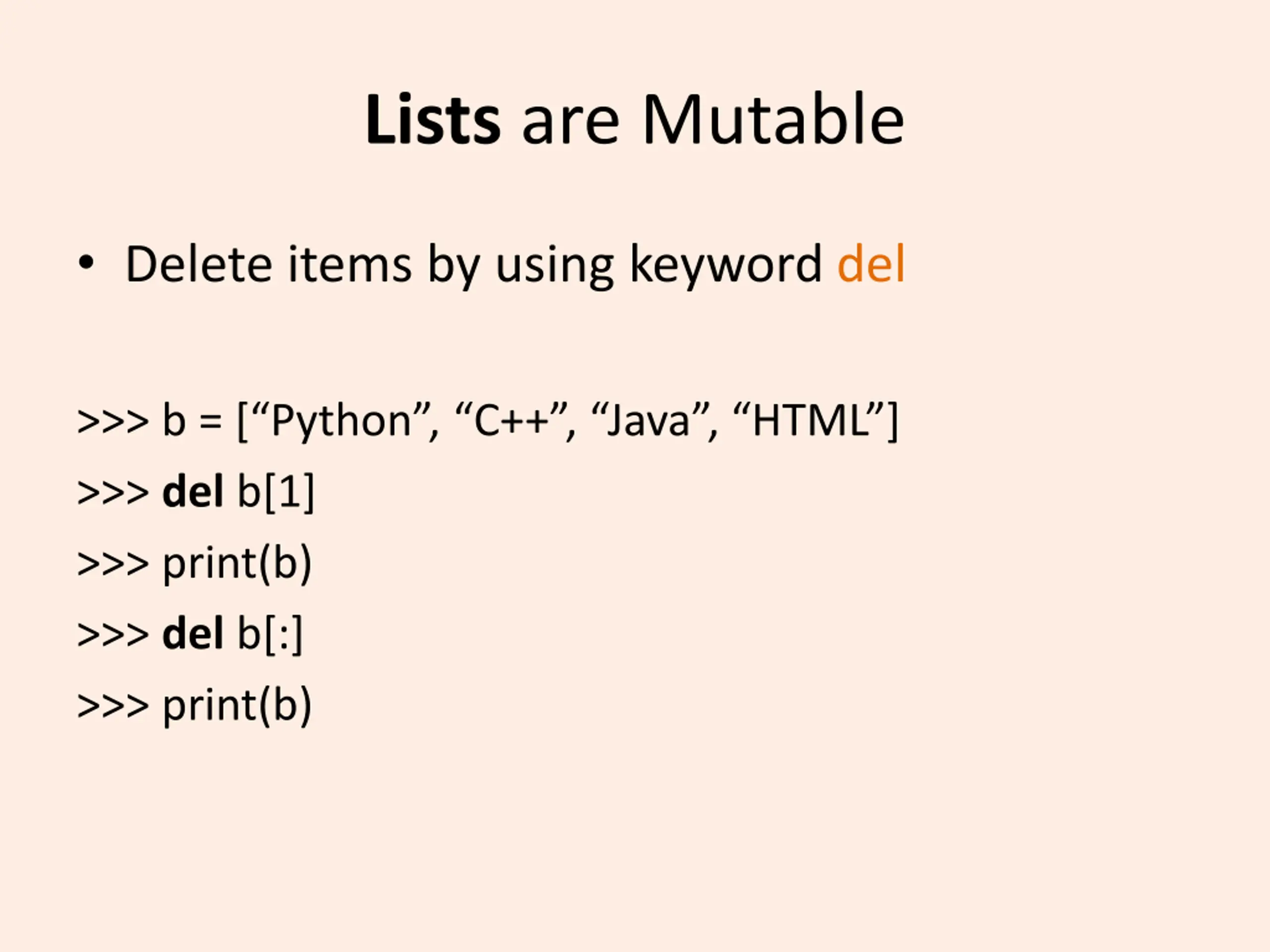The image size is (1270, 952).
Task: Click the bold "del" before b[1]
Action: [x=192, y=492]
